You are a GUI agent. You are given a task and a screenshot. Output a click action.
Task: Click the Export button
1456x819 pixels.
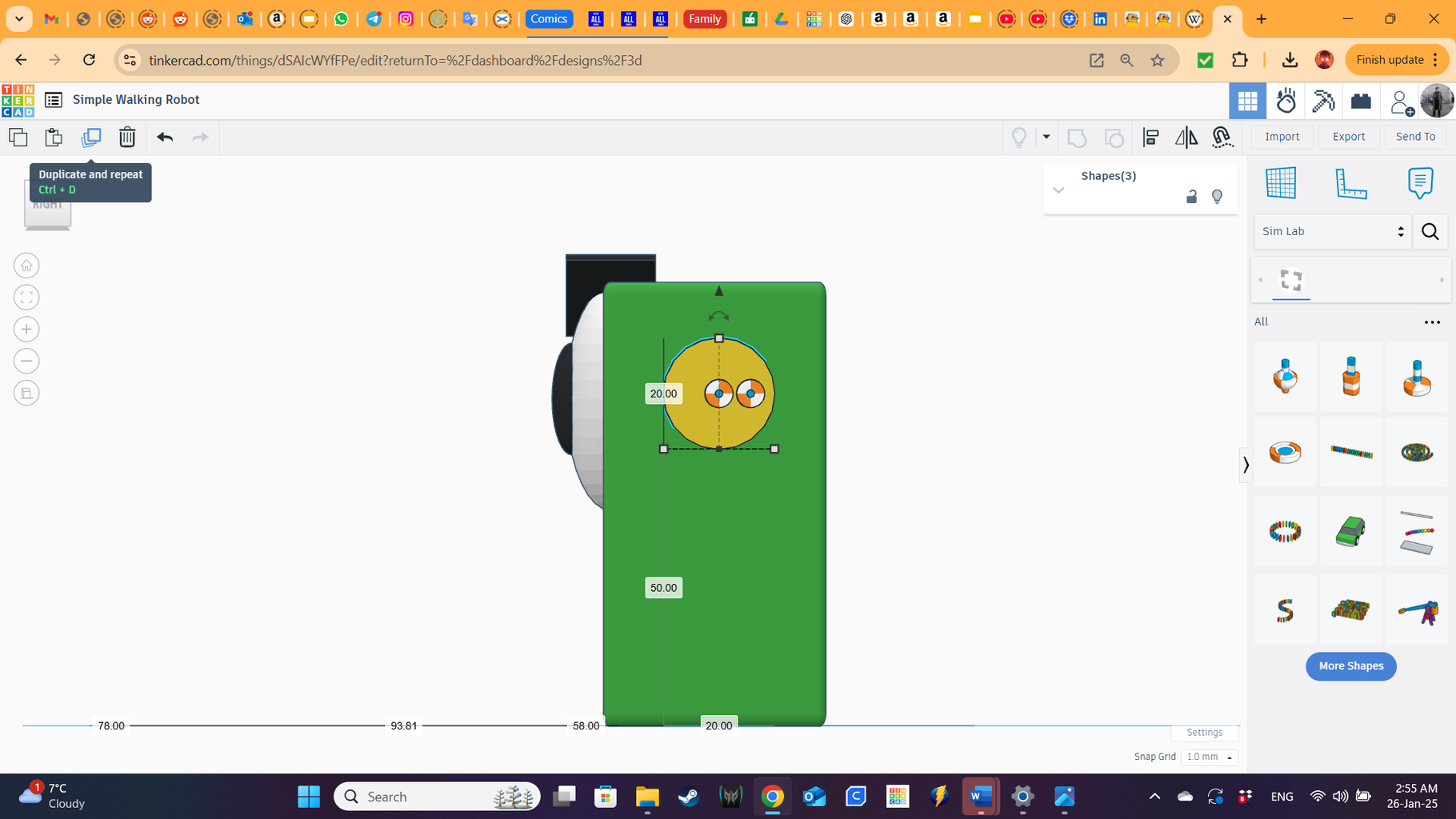[1348, 137]
